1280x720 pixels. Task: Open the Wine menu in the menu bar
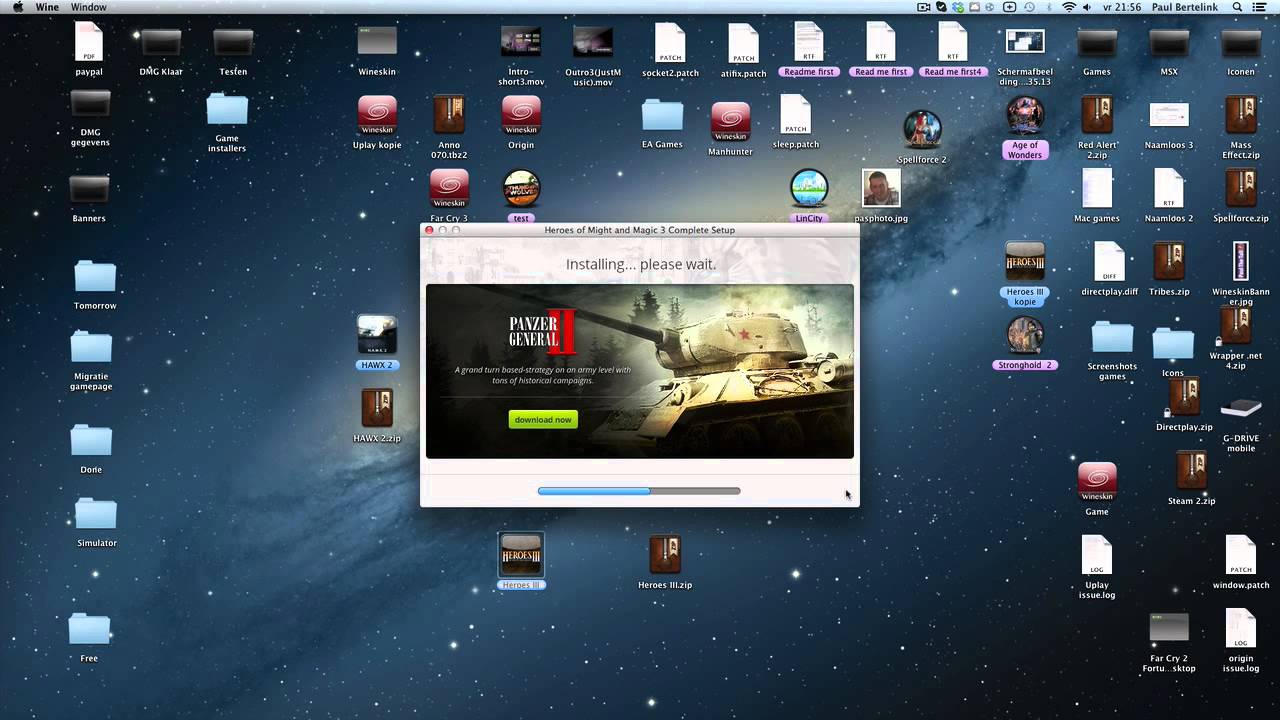(x=47, y=7)
